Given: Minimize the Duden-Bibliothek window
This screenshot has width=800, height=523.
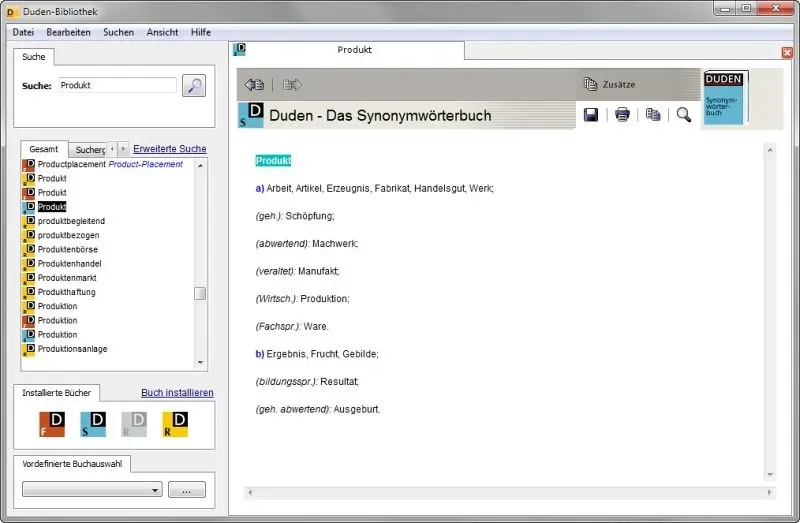Looking at the screenshot, I should click(726, 8).
